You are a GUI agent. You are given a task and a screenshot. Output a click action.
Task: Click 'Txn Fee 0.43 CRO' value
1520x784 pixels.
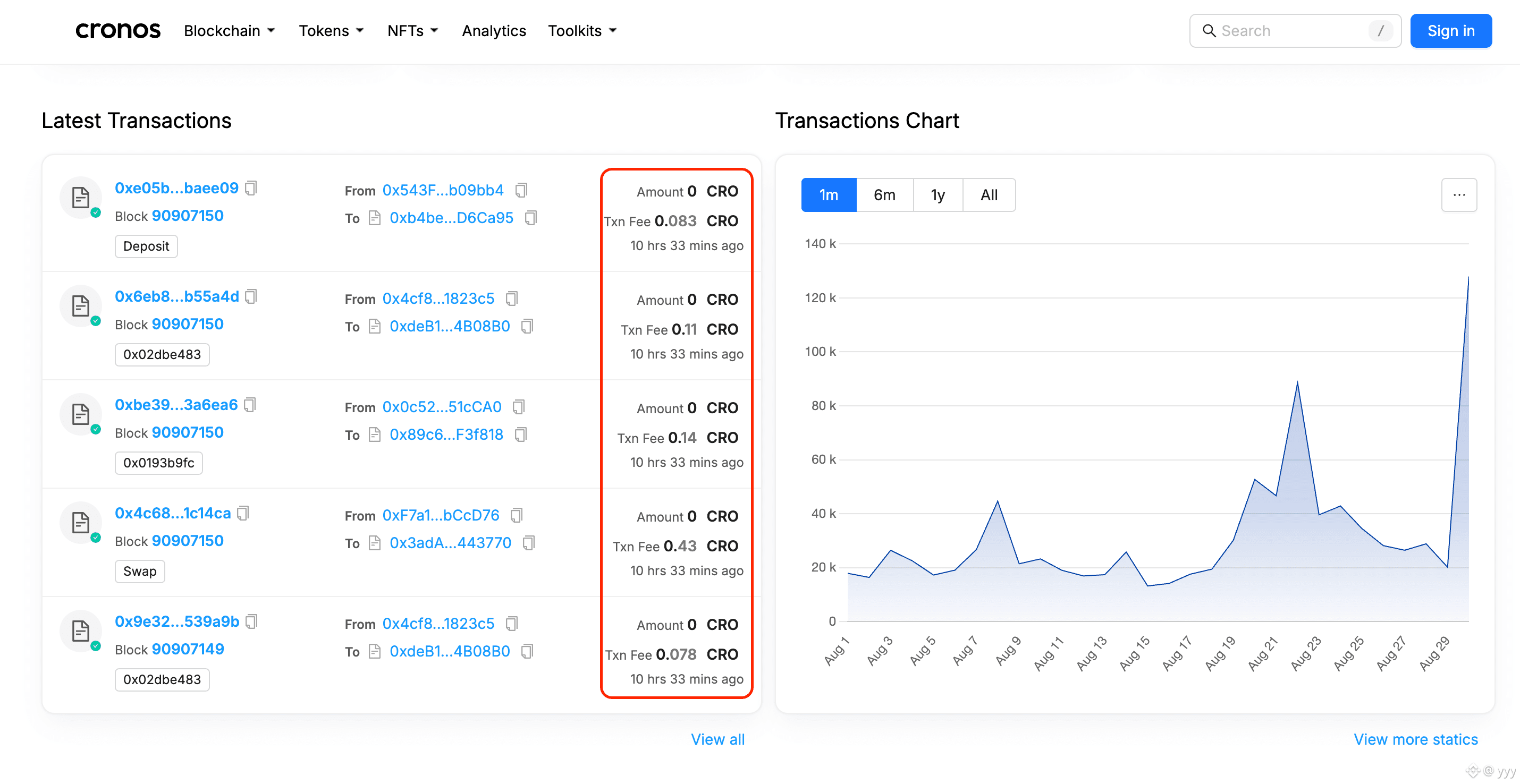(675, 546)
